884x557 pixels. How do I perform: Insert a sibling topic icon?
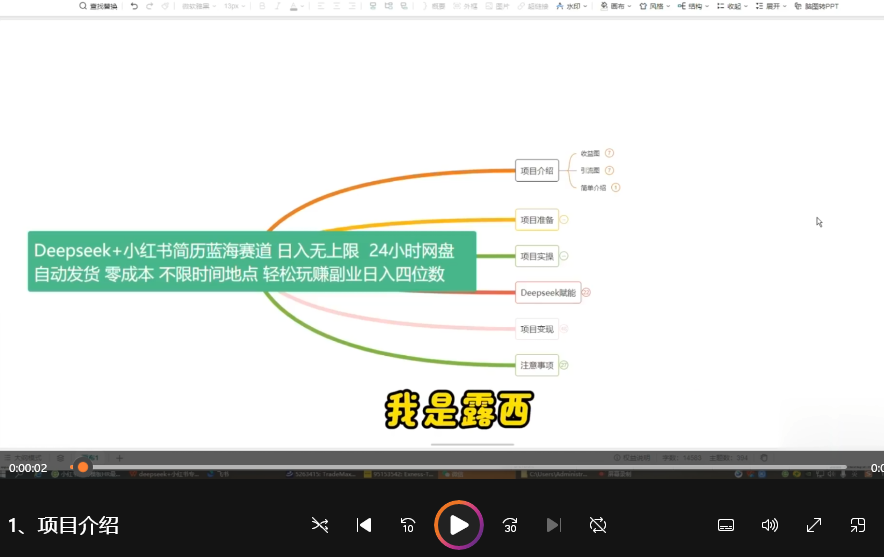coord(388,6)
